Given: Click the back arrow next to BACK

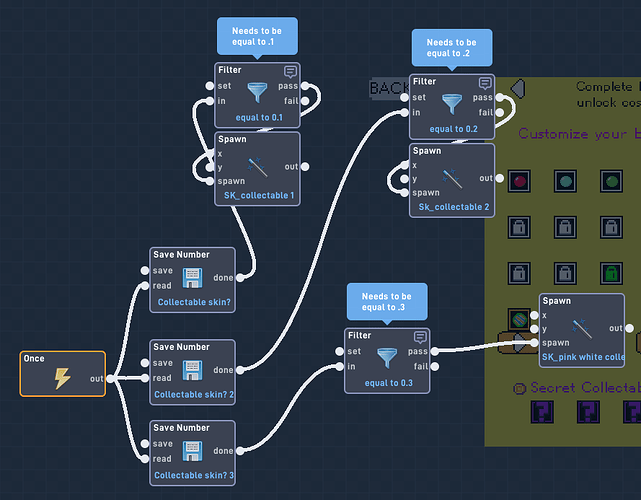Looking at the screenshot, I should click(x=518, y=88).
